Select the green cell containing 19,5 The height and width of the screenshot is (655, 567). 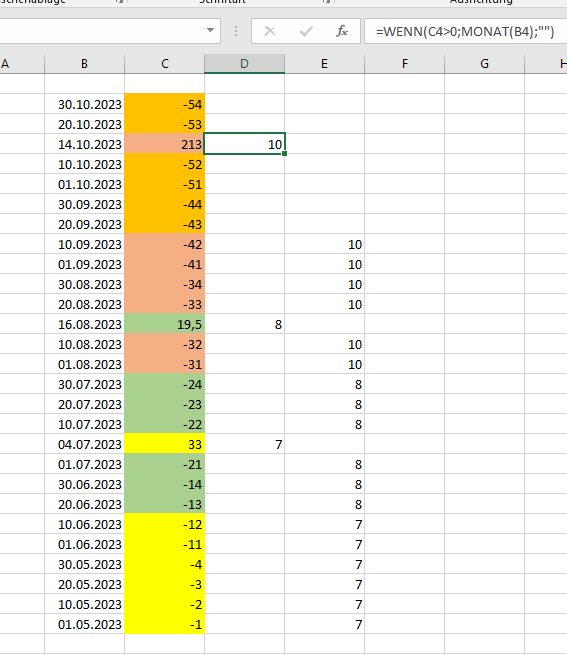(x=165, y=324)
